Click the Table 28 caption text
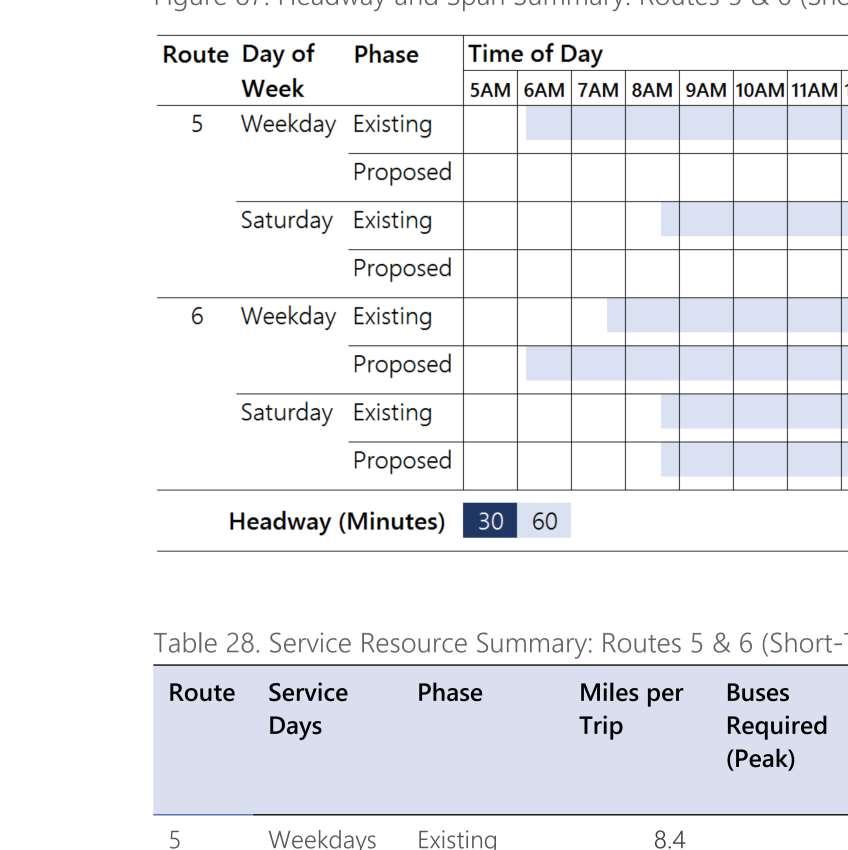Screen dimensions: 848x850 (500, 643)
